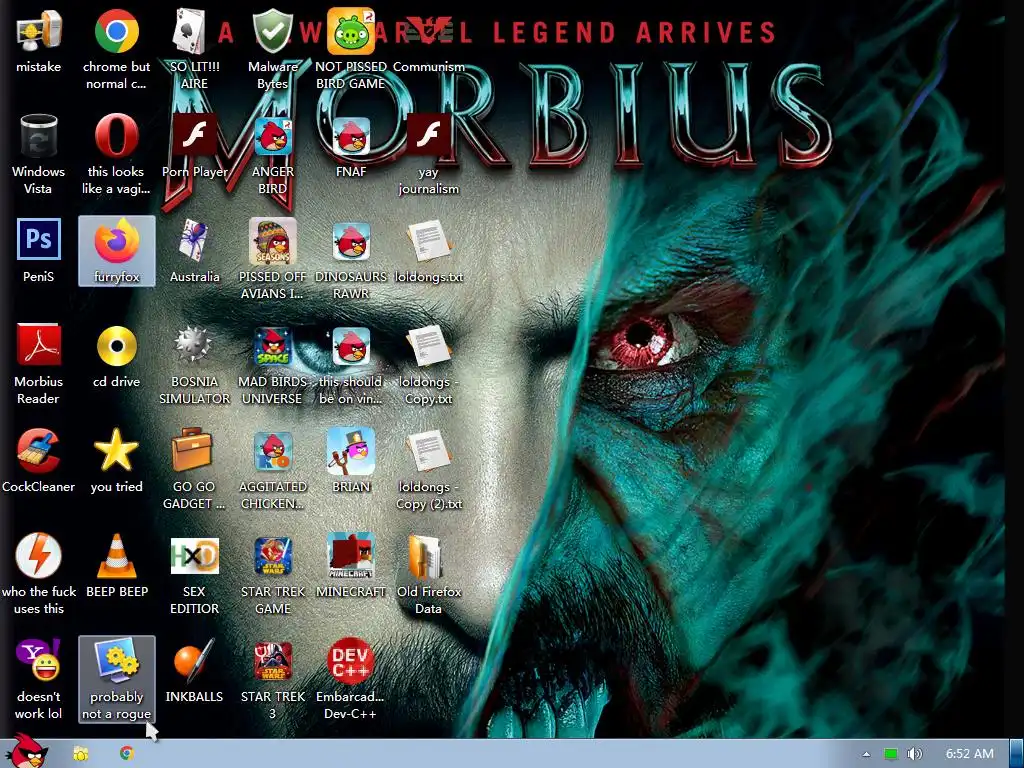
Task: Launch the HxD hex editor icon
Action: click(194, 555)
